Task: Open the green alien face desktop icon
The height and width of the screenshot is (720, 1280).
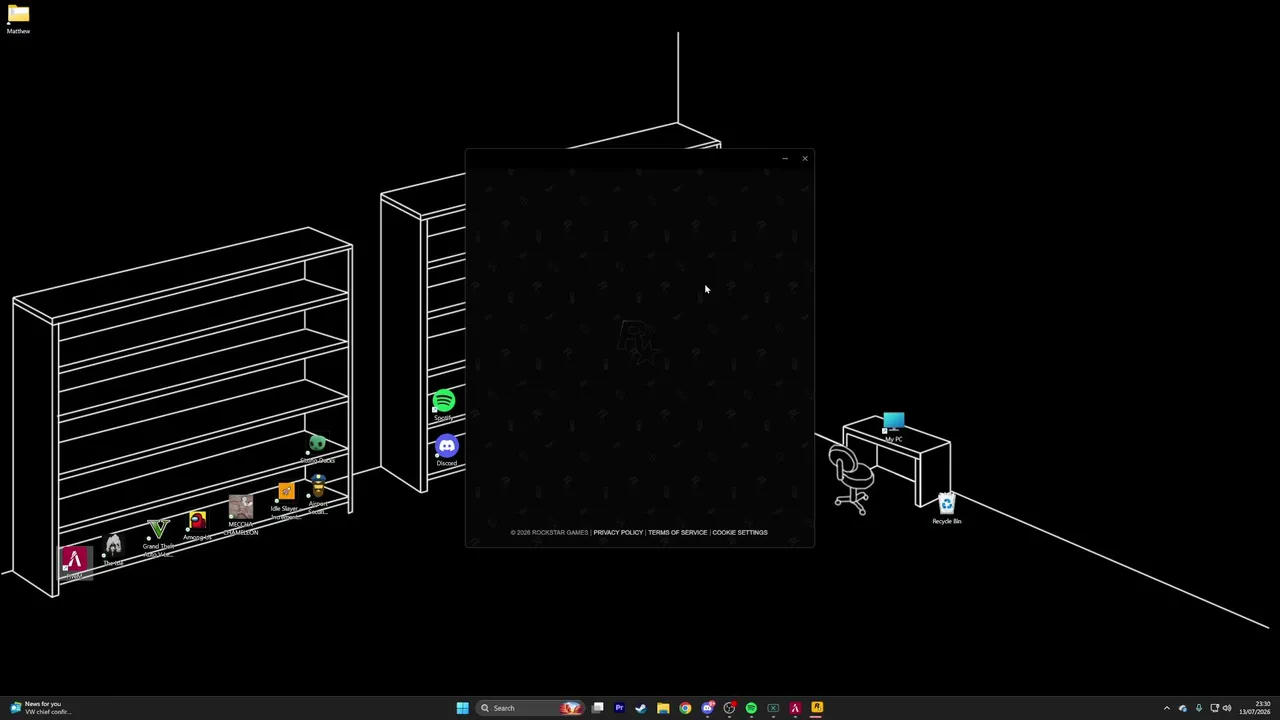Action: (317, 449)
